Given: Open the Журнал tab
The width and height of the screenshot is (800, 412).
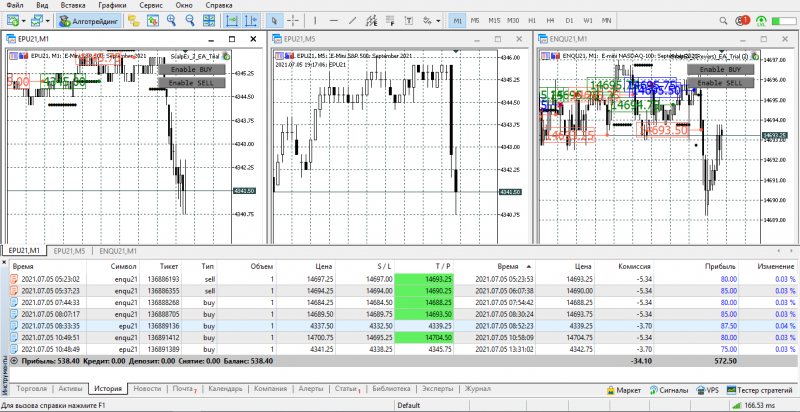Looking at the screenshot, I should point(478,389).
